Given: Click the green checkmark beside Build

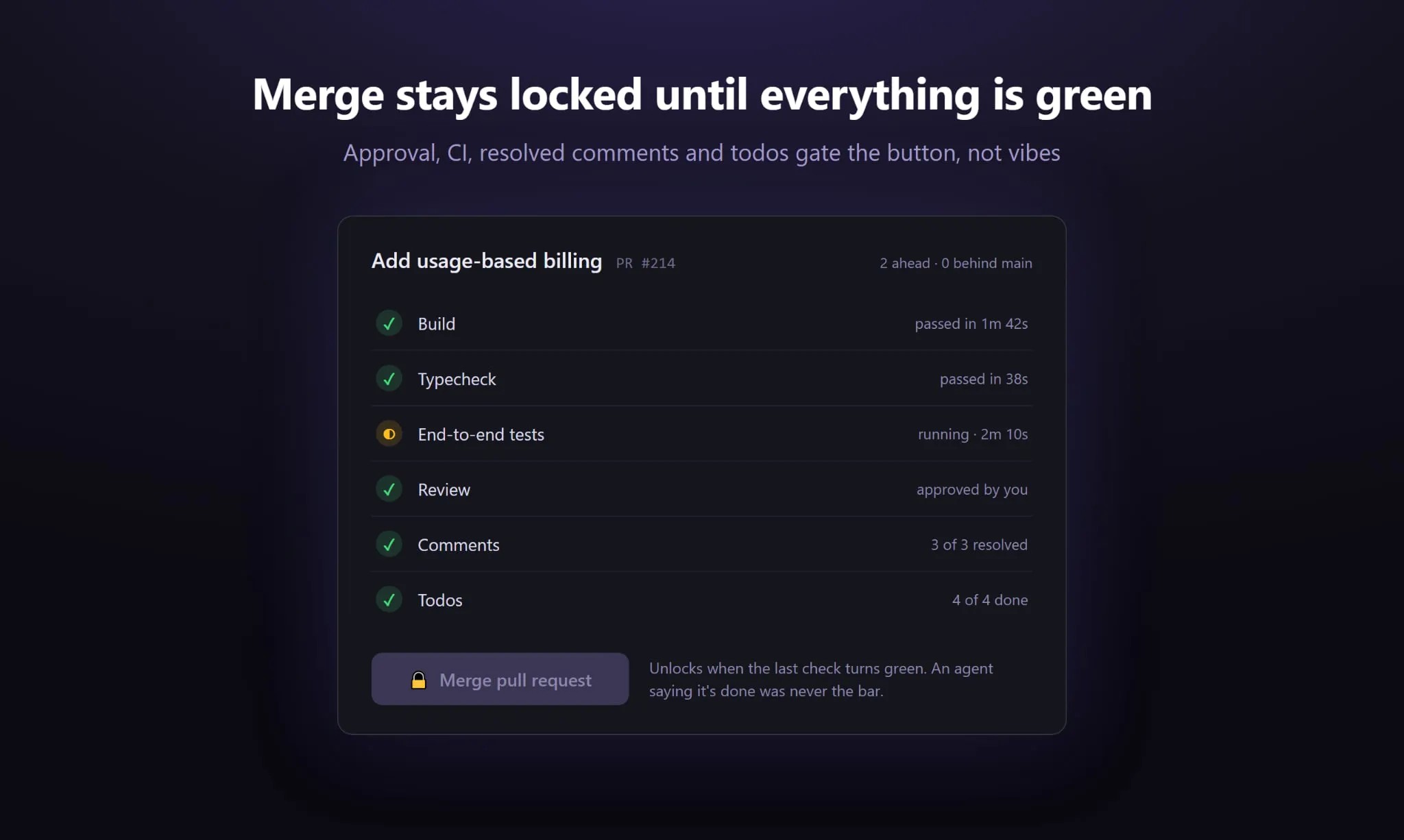Looking at the screenshot, I should coord(389,323).
